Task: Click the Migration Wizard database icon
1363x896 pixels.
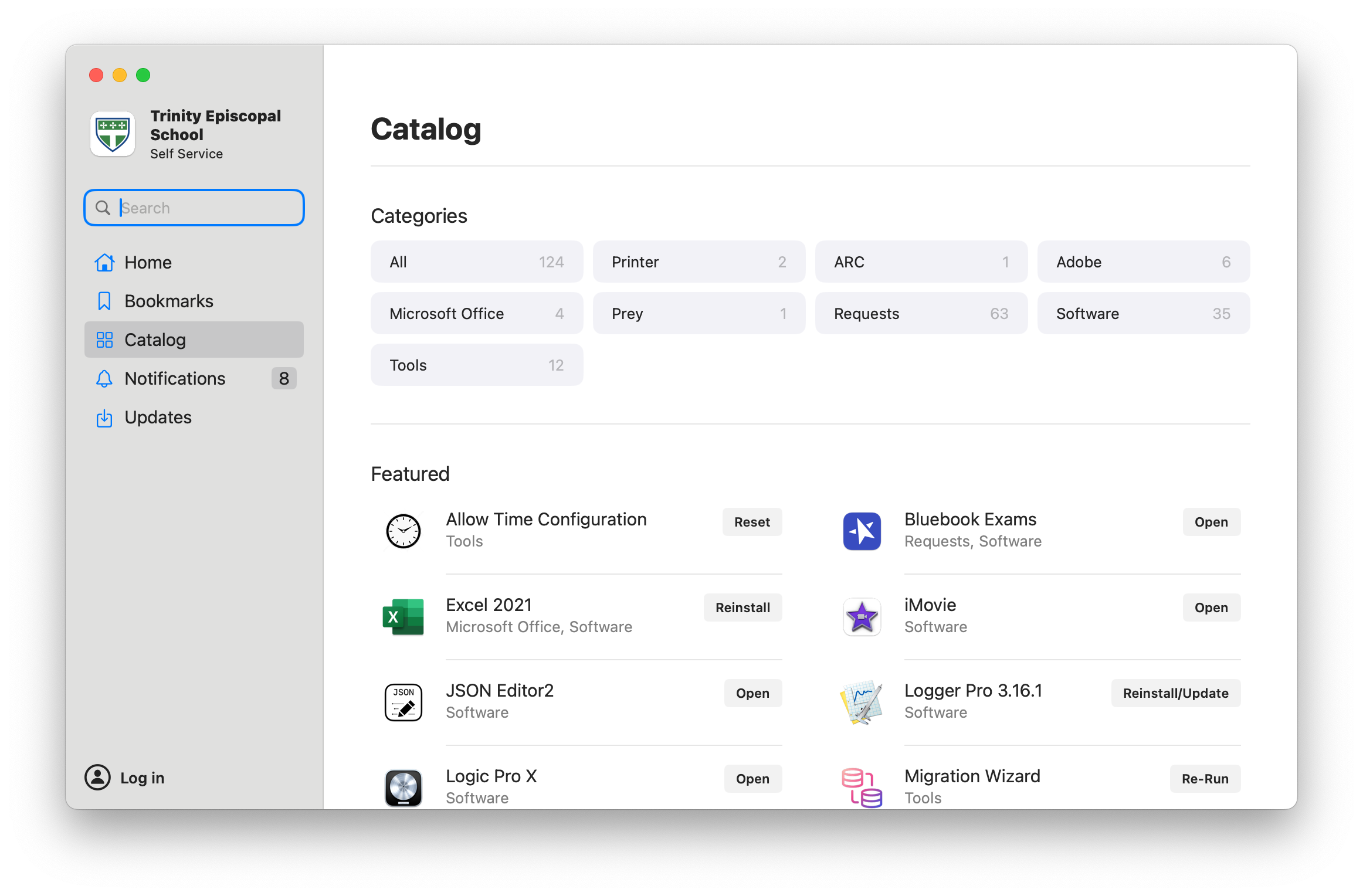Action: (x=862, y=788)
